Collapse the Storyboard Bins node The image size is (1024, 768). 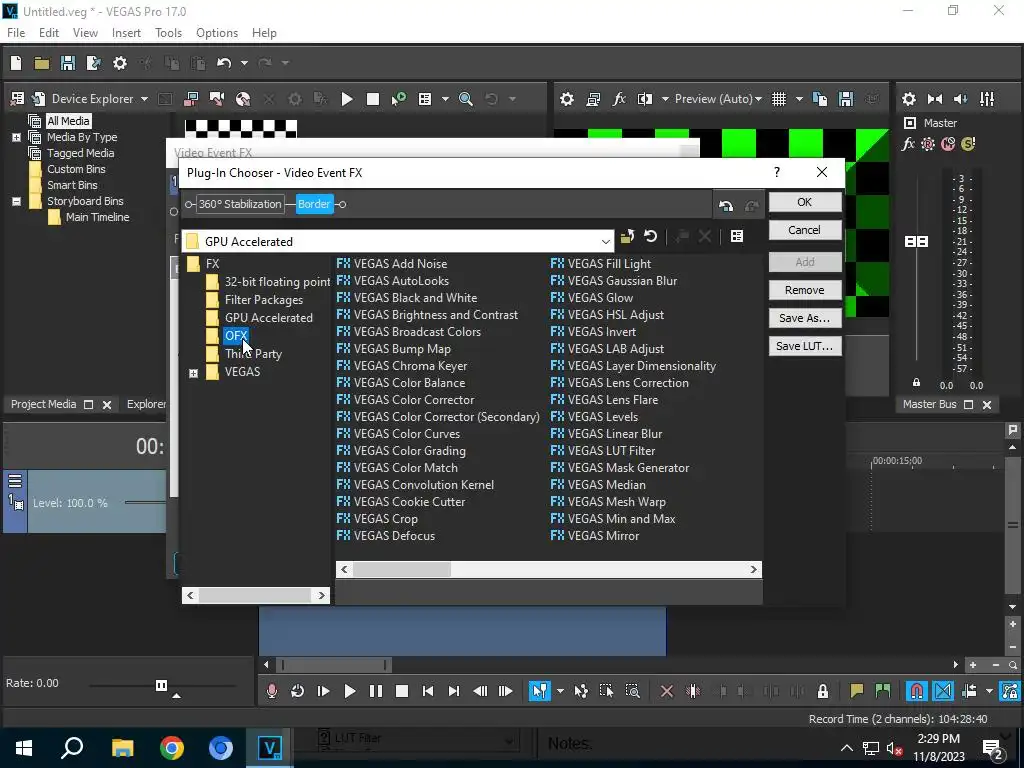[x=16, y=201]
